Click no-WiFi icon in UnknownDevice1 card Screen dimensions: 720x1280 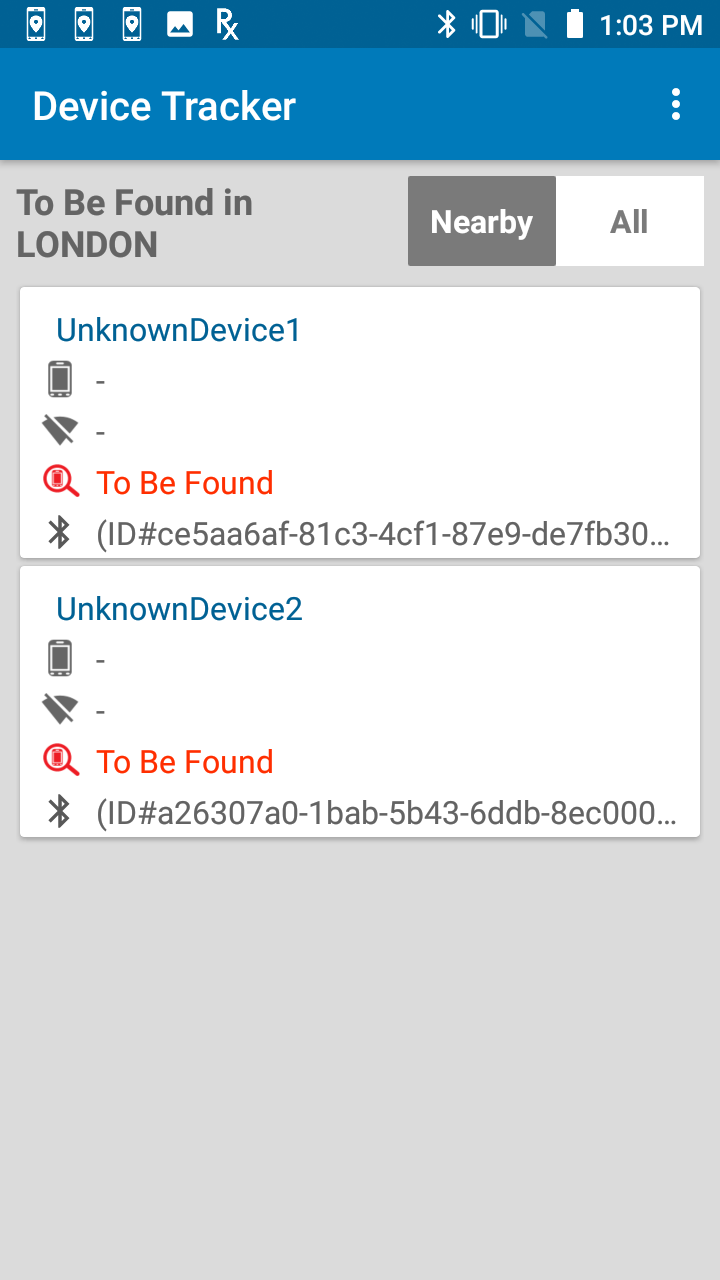pyautogui.click(x=60, y=431)
